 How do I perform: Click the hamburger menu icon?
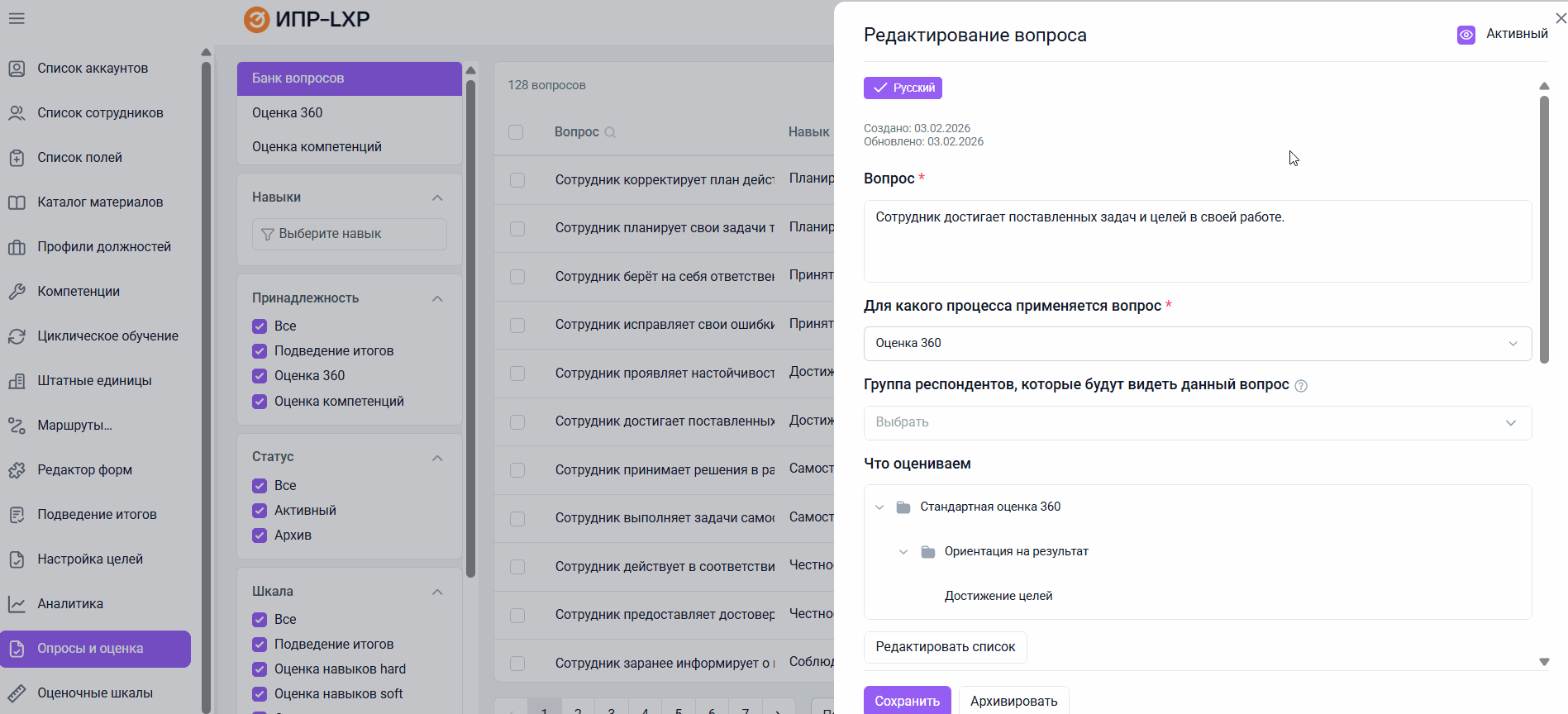pos(17,18)
